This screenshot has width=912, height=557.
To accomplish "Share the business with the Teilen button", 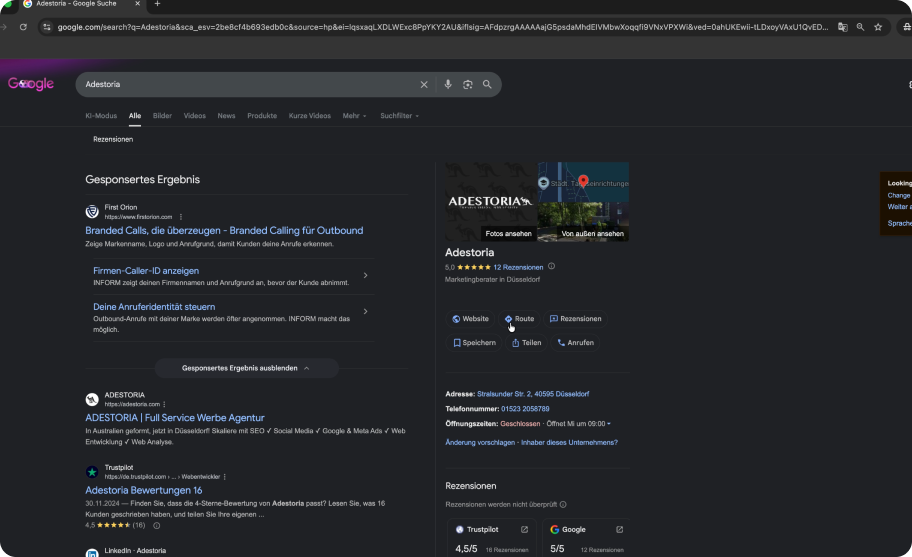I will point(526,343).
